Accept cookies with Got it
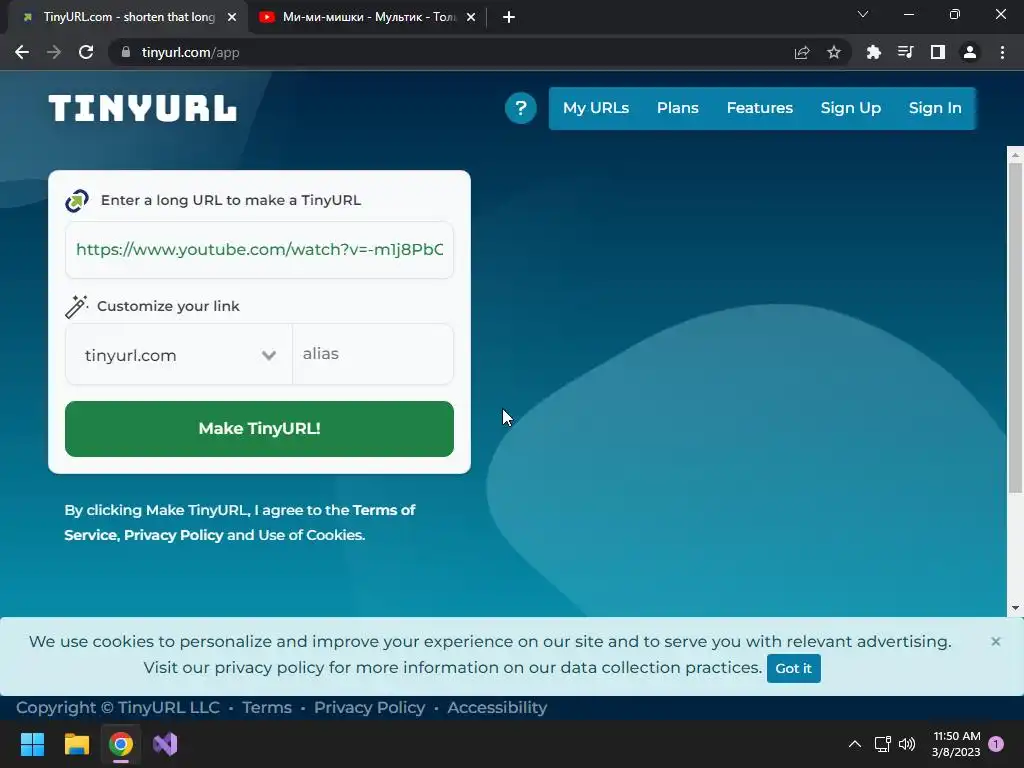 [793, 668]
